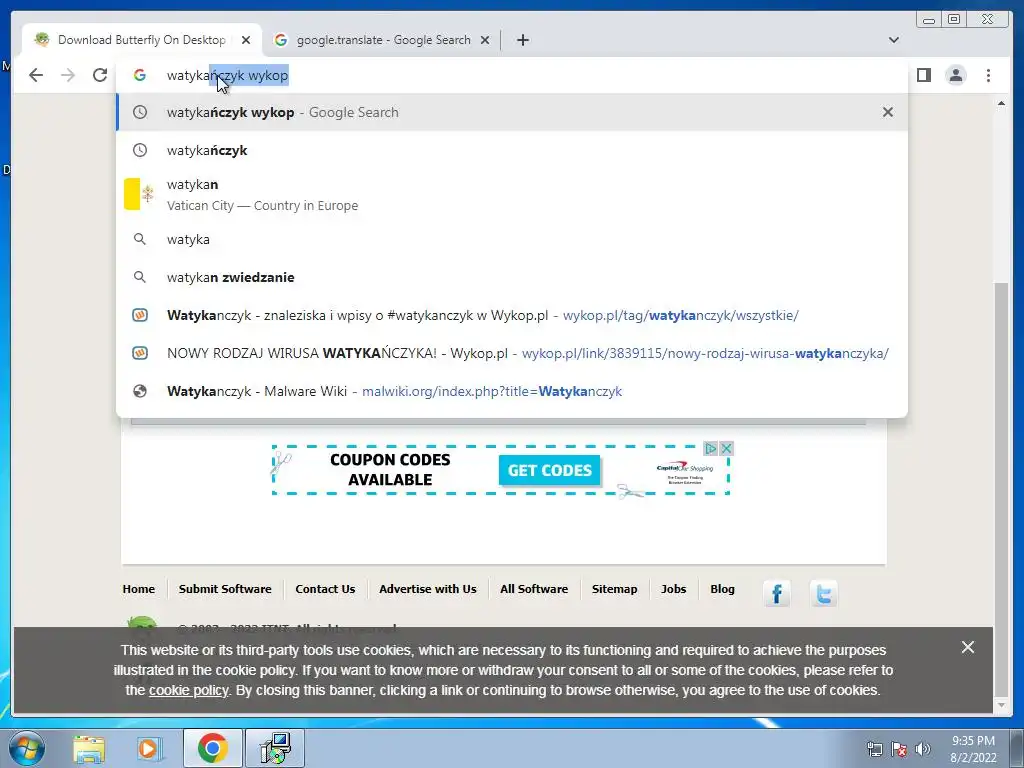Choose watykan Vatican City suggestion
Image resolution: width=1024 pixels, height=768 pixels.
tap(511, 195)
